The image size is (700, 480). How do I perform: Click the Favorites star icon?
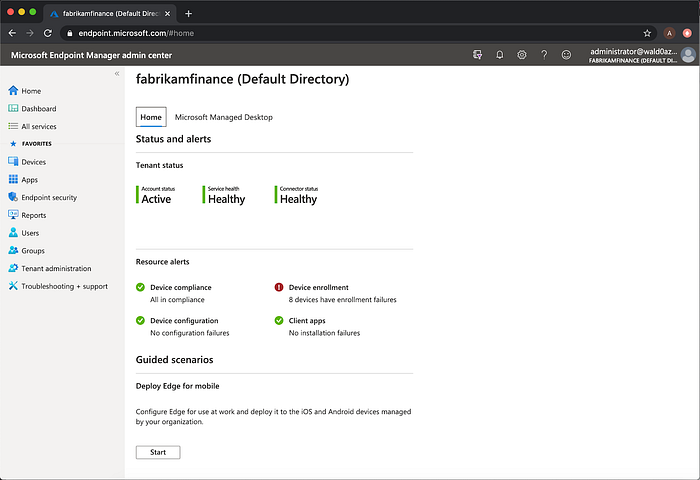13,144
